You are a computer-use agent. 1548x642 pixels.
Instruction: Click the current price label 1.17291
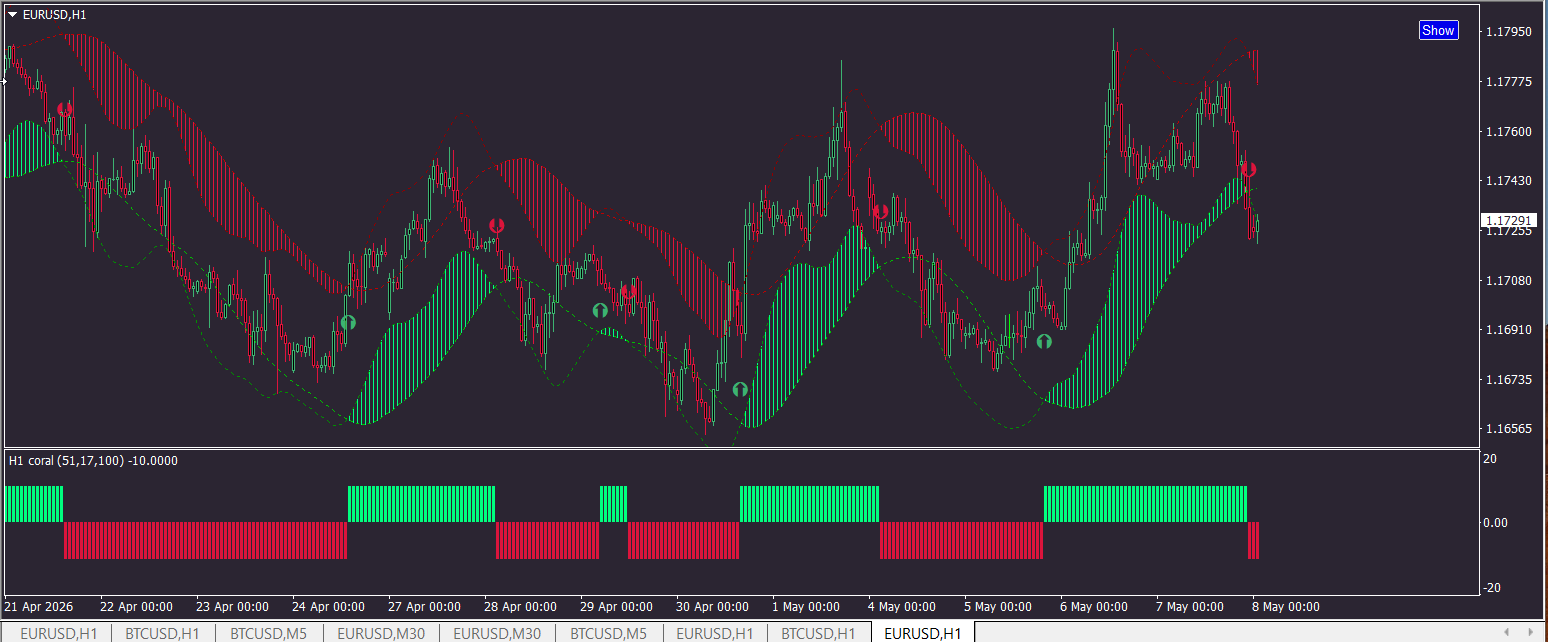(x=1507, y=220)
